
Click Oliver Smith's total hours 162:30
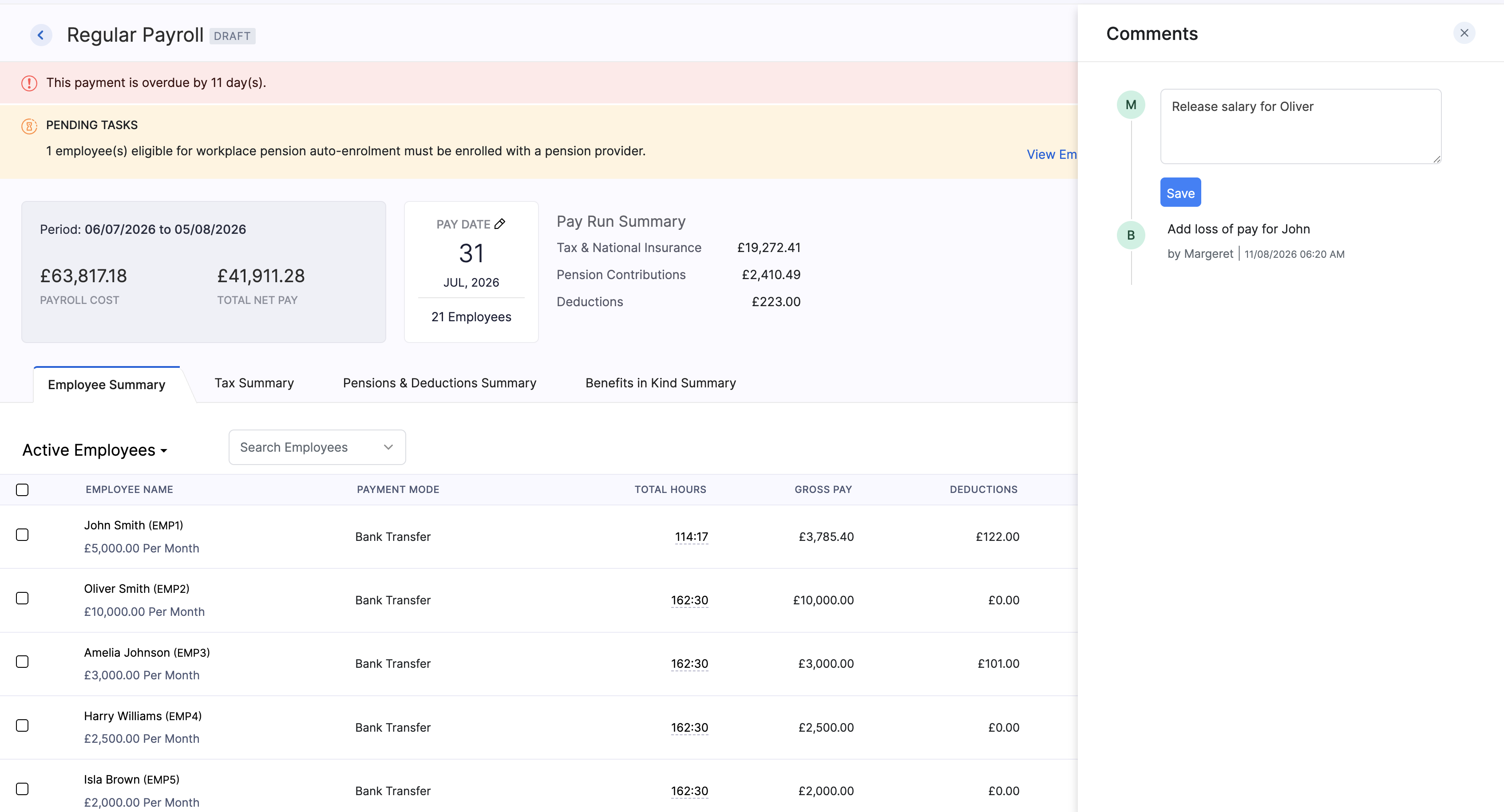pos(689,600)
